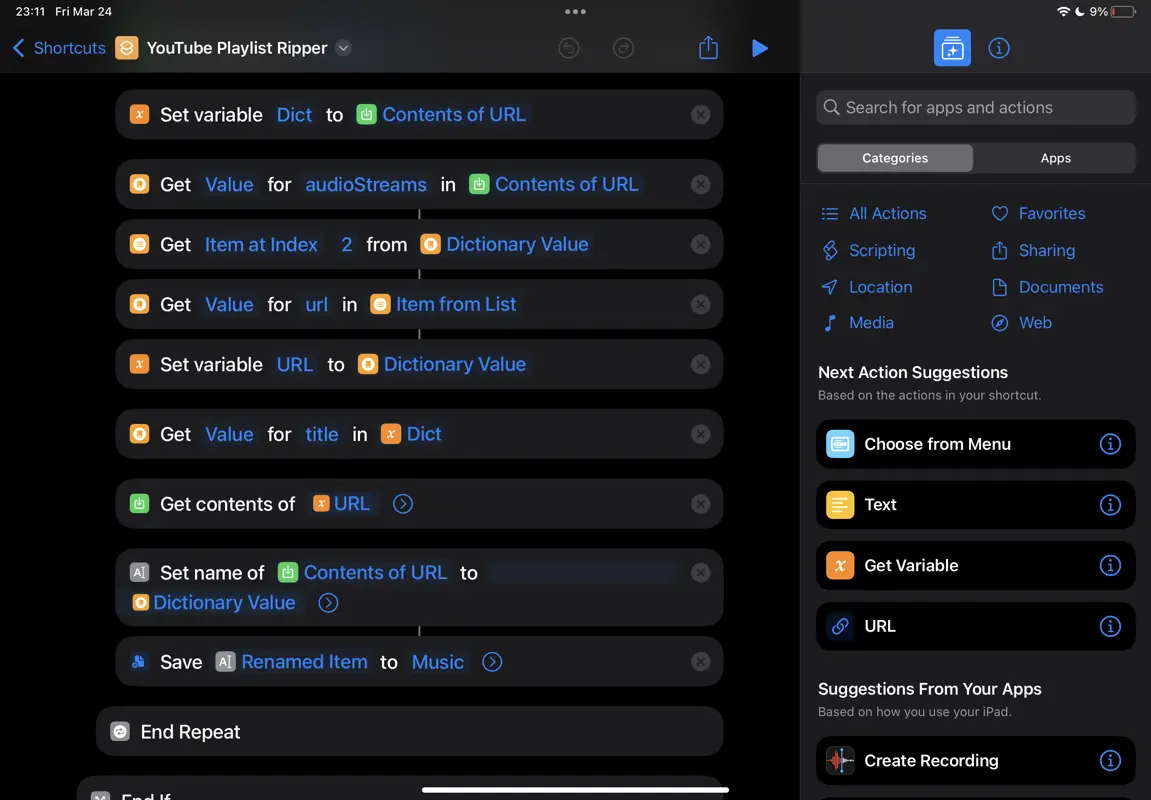
Task: Open the All Actions list
Action: click(x=886, y=213)
